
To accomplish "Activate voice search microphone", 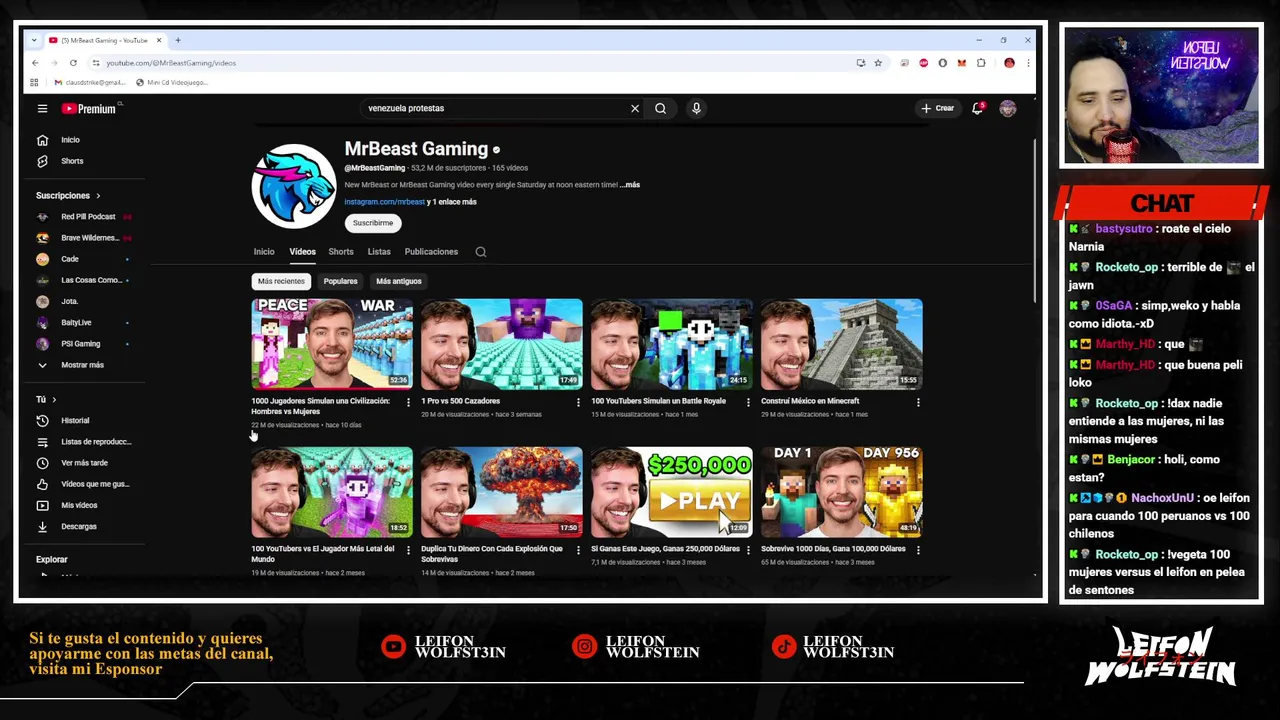I will pos(696,108).
